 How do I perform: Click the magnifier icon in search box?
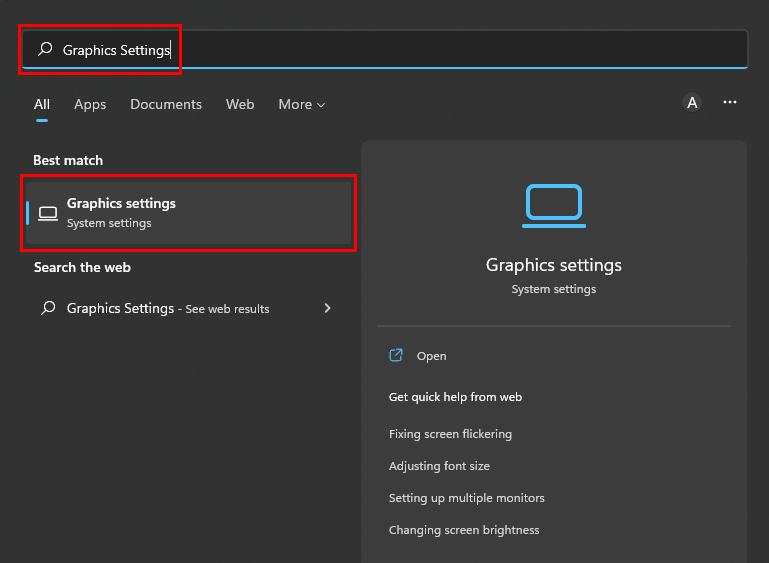click(x=45, y=49)
